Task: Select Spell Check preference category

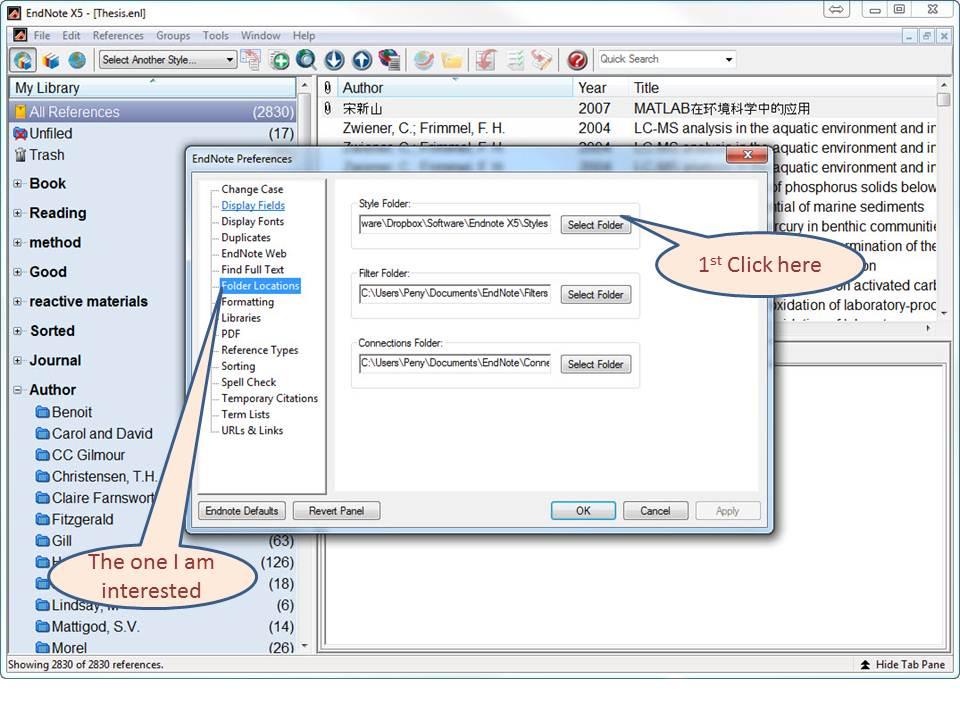Action: [x=249, y=382]
